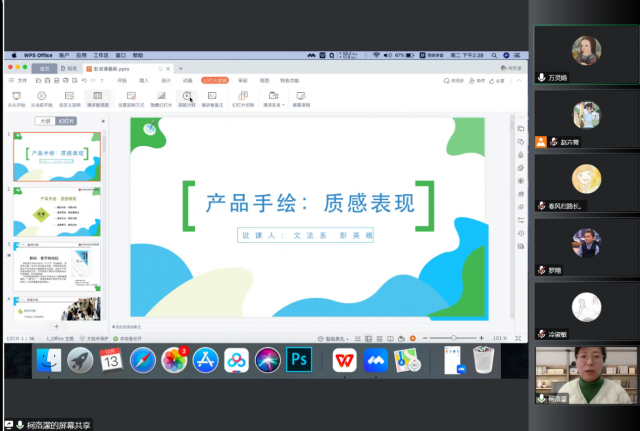Screen dimensions: 640x431
Task: Adjust the zoom slider in status bar
Action: (x=455, y=339)
